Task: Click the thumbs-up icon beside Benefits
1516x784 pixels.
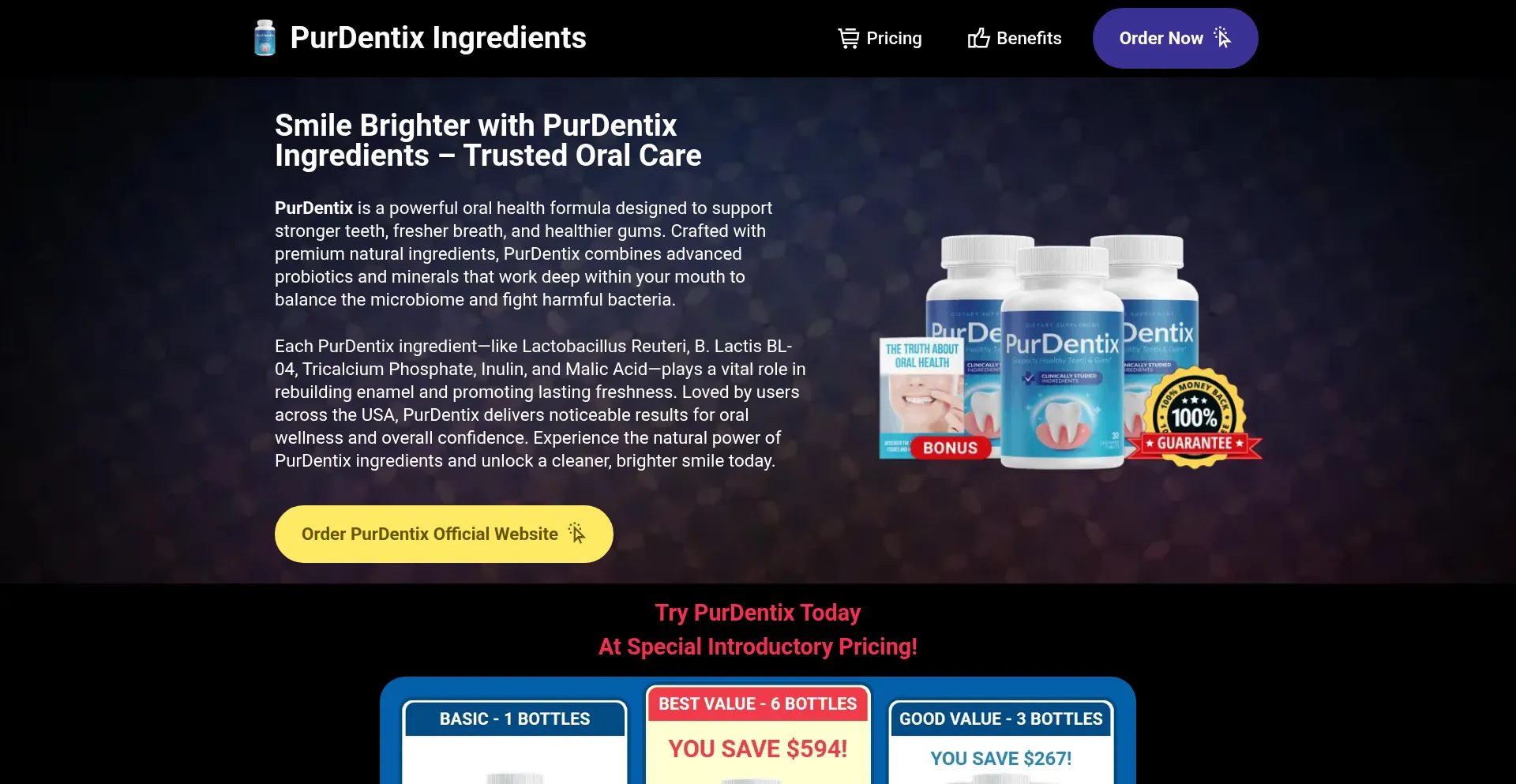Action: [x=979, y=38]
